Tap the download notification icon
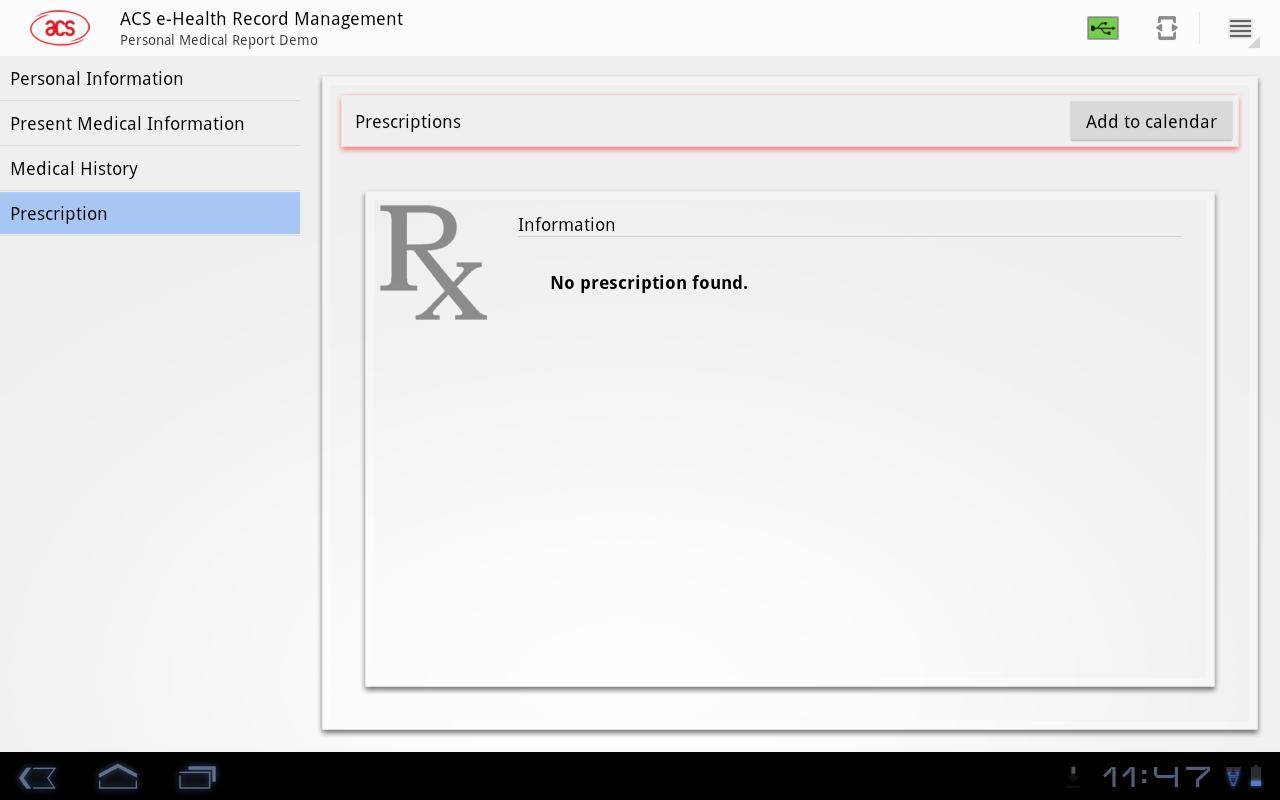1280x800 pixels. [x=1074, y=776]
